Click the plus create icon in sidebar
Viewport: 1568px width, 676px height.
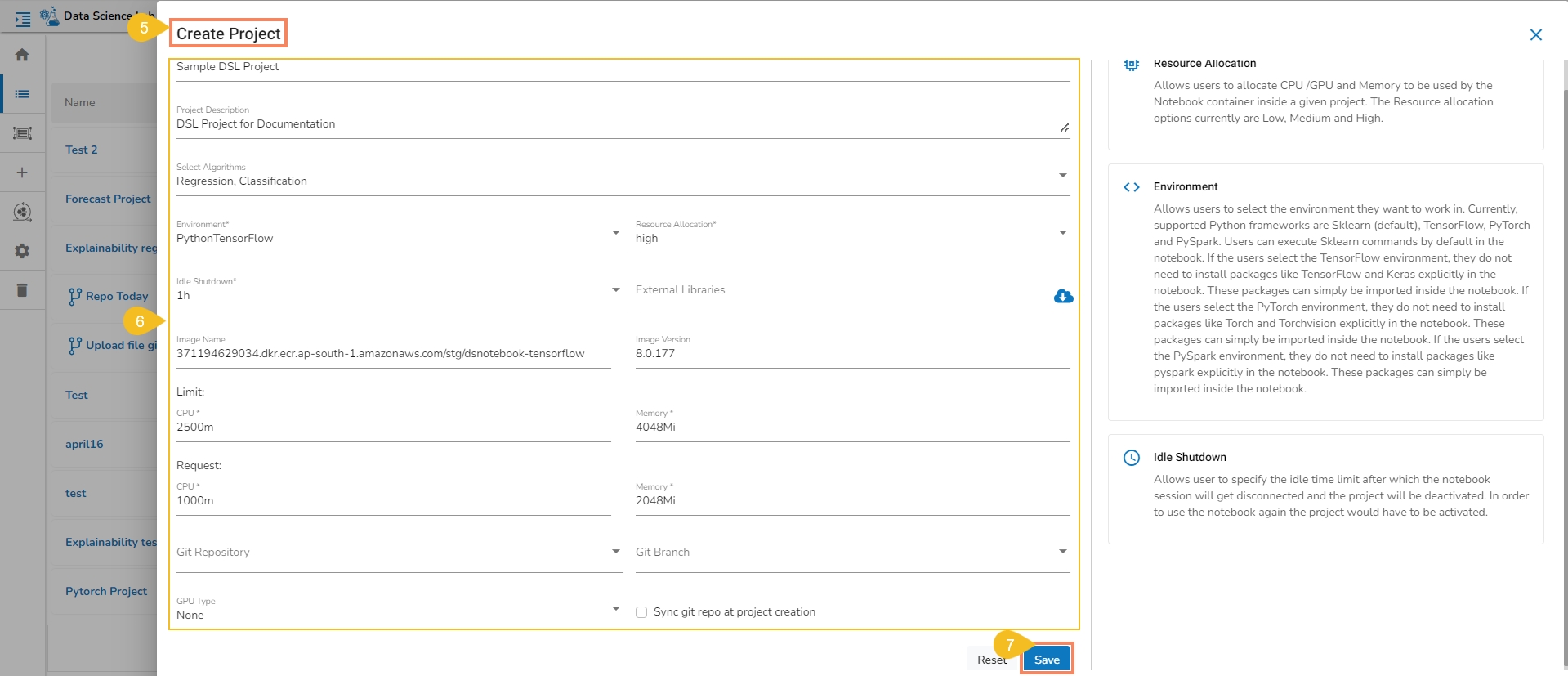pyautogui.click(x=22, y=172)
